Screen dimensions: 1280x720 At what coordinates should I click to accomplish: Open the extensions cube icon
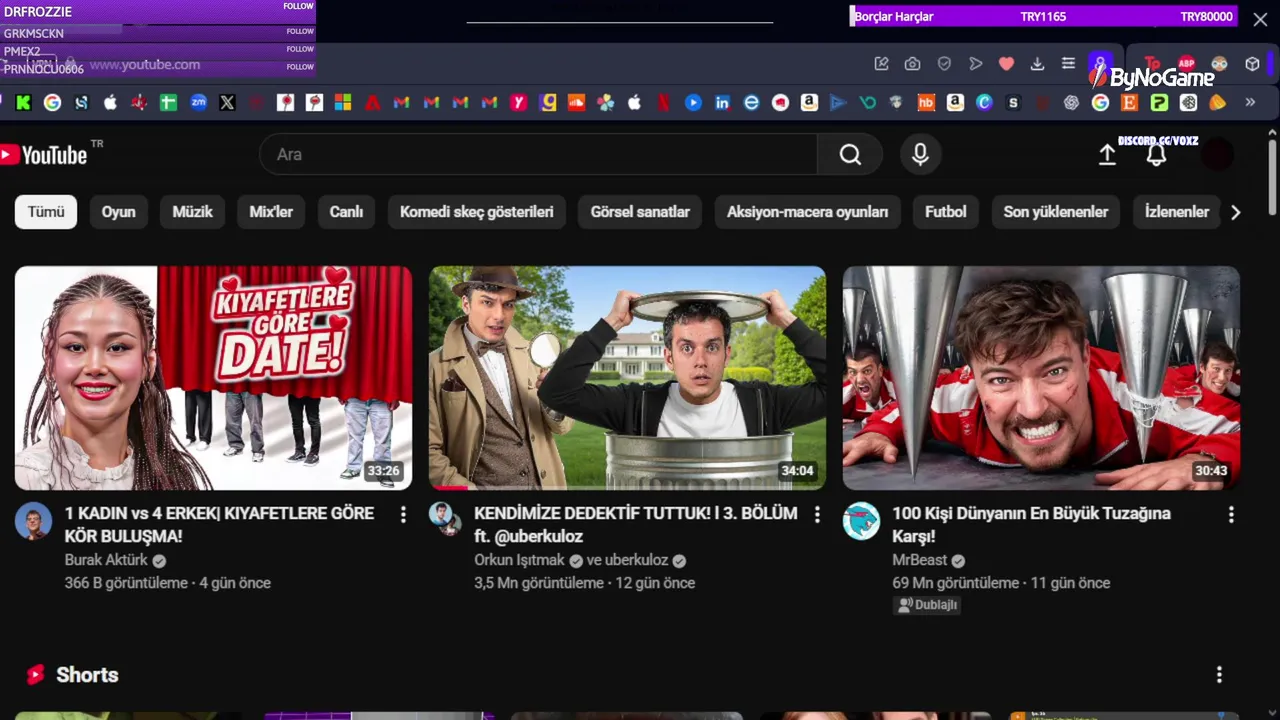(1252, 64)
